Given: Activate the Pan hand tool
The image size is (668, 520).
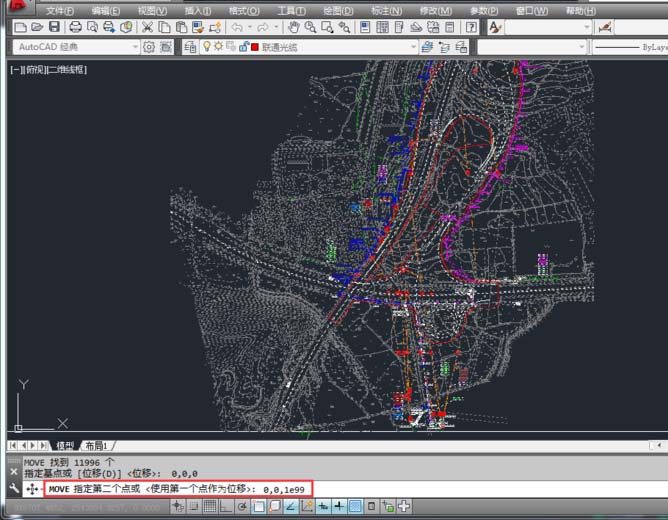Looking at the screenshot, I should [x=294, y=27].
